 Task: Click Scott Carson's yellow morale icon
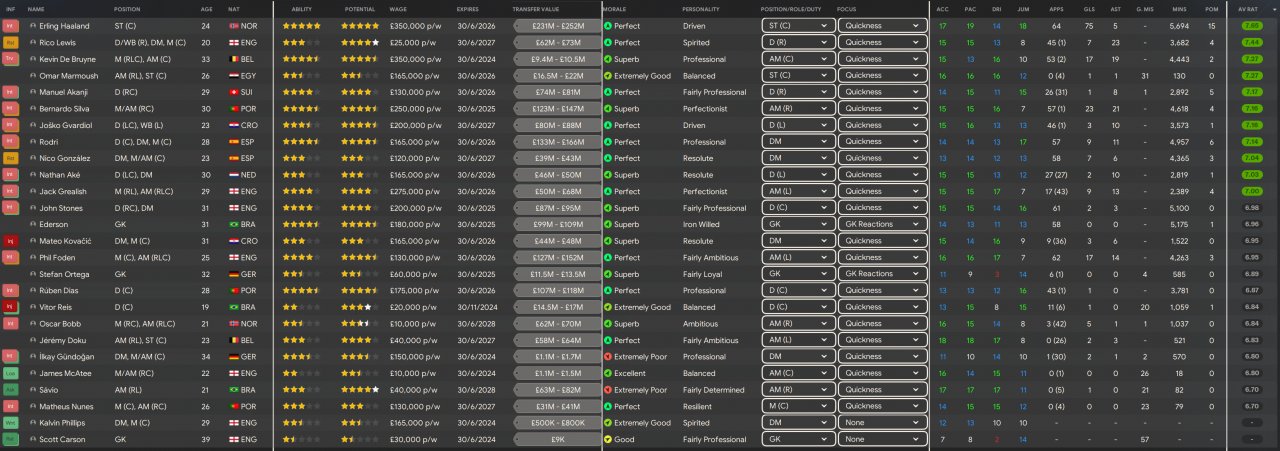click(x=608, y=439)
